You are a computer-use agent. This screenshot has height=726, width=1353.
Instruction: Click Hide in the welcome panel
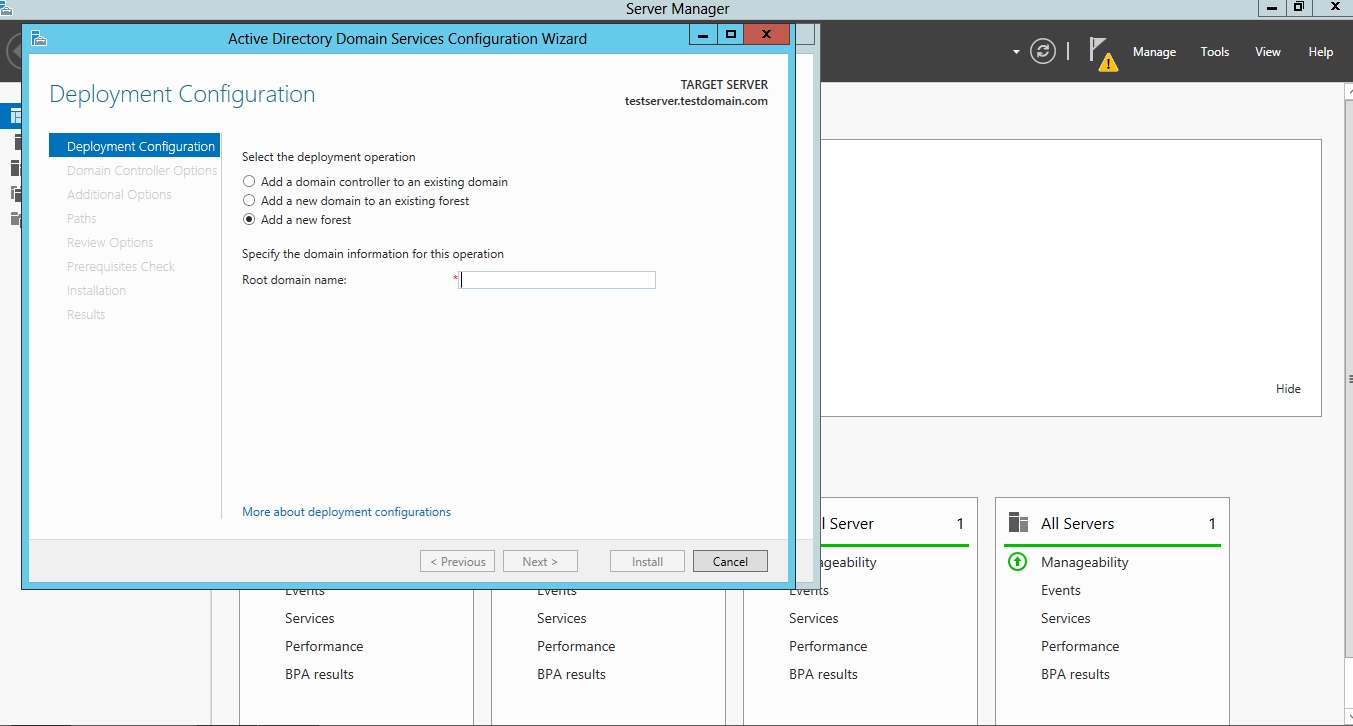[x=1288, y=389]
